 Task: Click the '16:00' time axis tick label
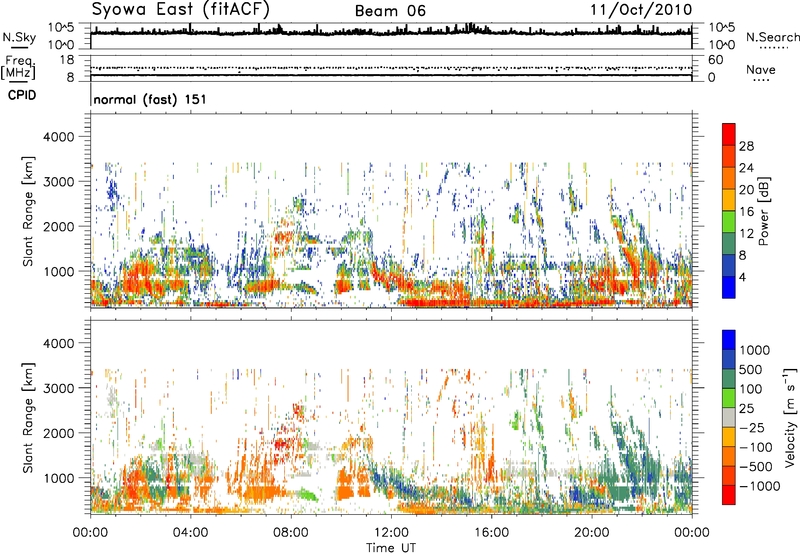491,533
